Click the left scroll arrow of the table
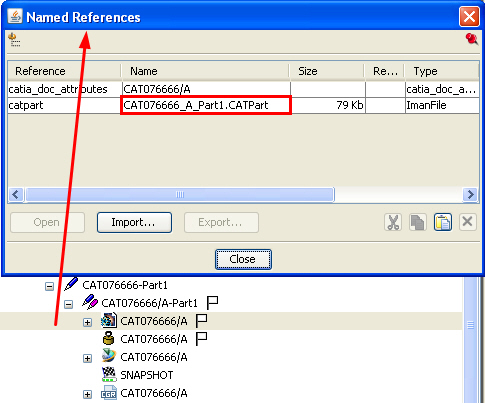This screenshot has height=403, width=485. coord(16,194)
